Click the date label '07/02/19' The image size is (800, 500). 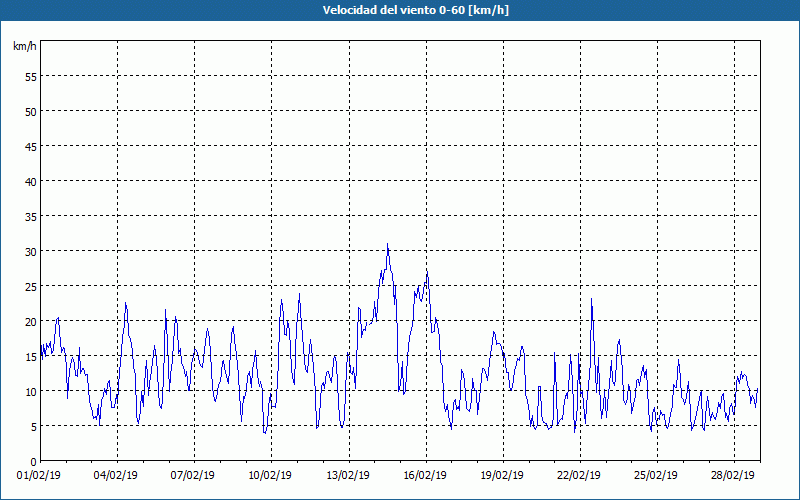click(193, 475)
